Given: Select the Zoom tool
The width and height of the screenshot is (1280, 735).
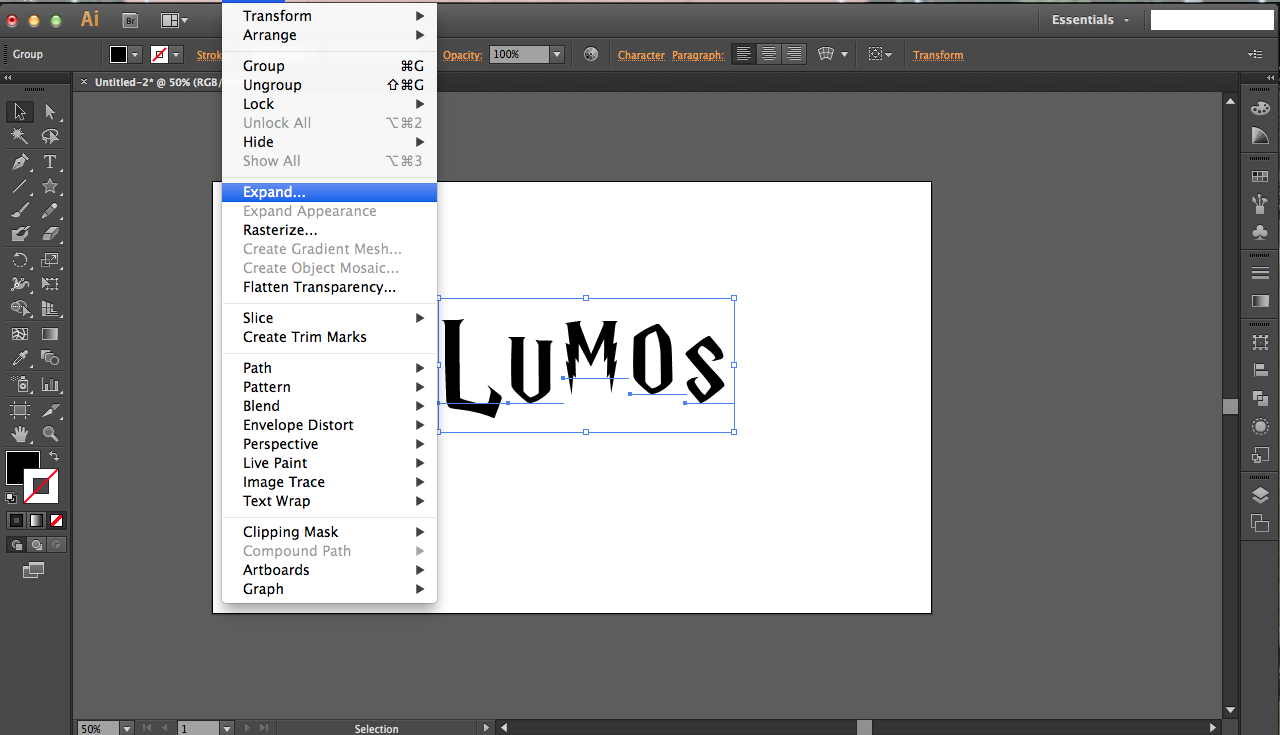Looking at the screenshot, I should pyautogui.click(x=50, y=434).
